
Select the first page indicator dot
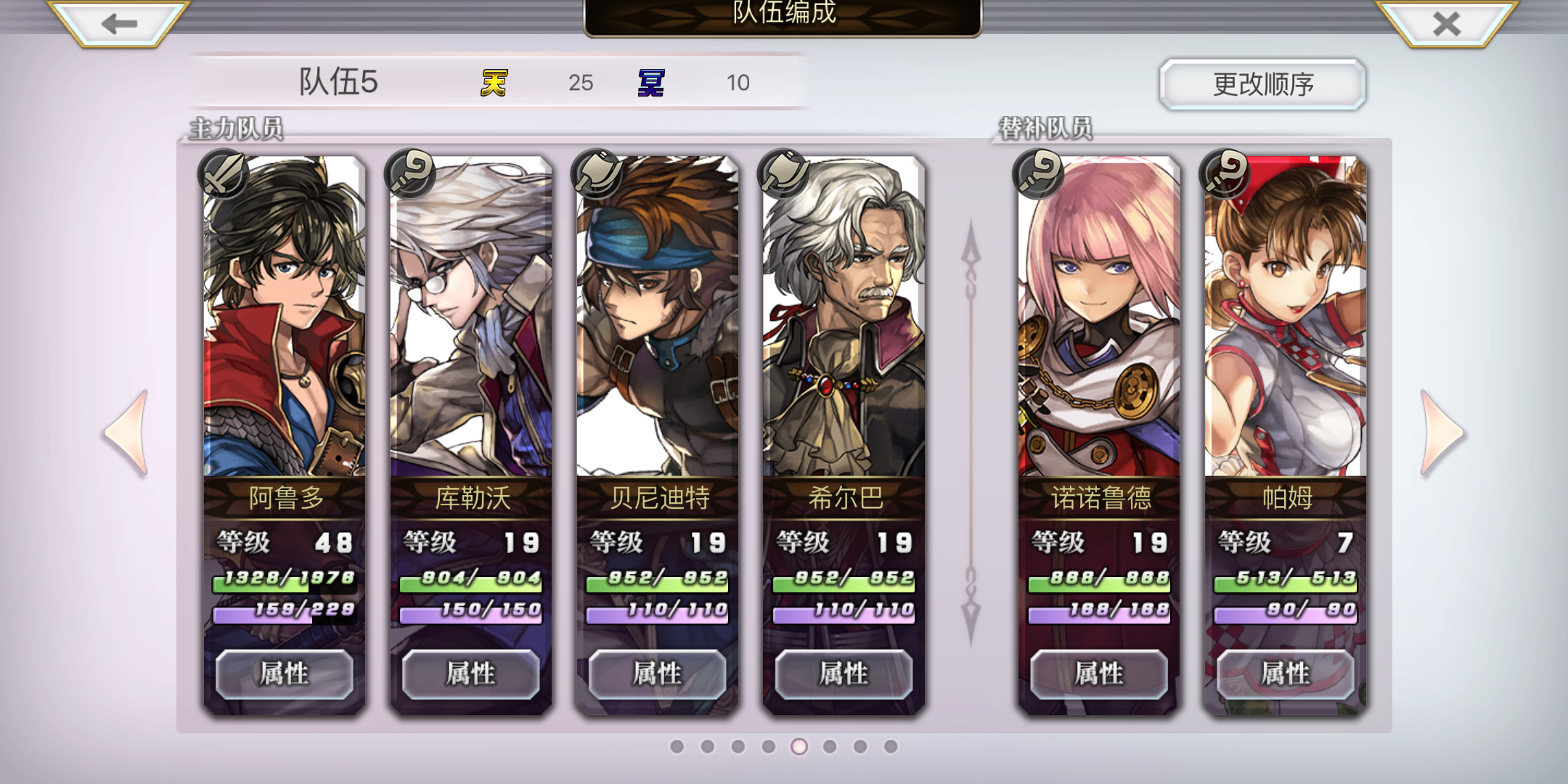(x=677, y=746)
